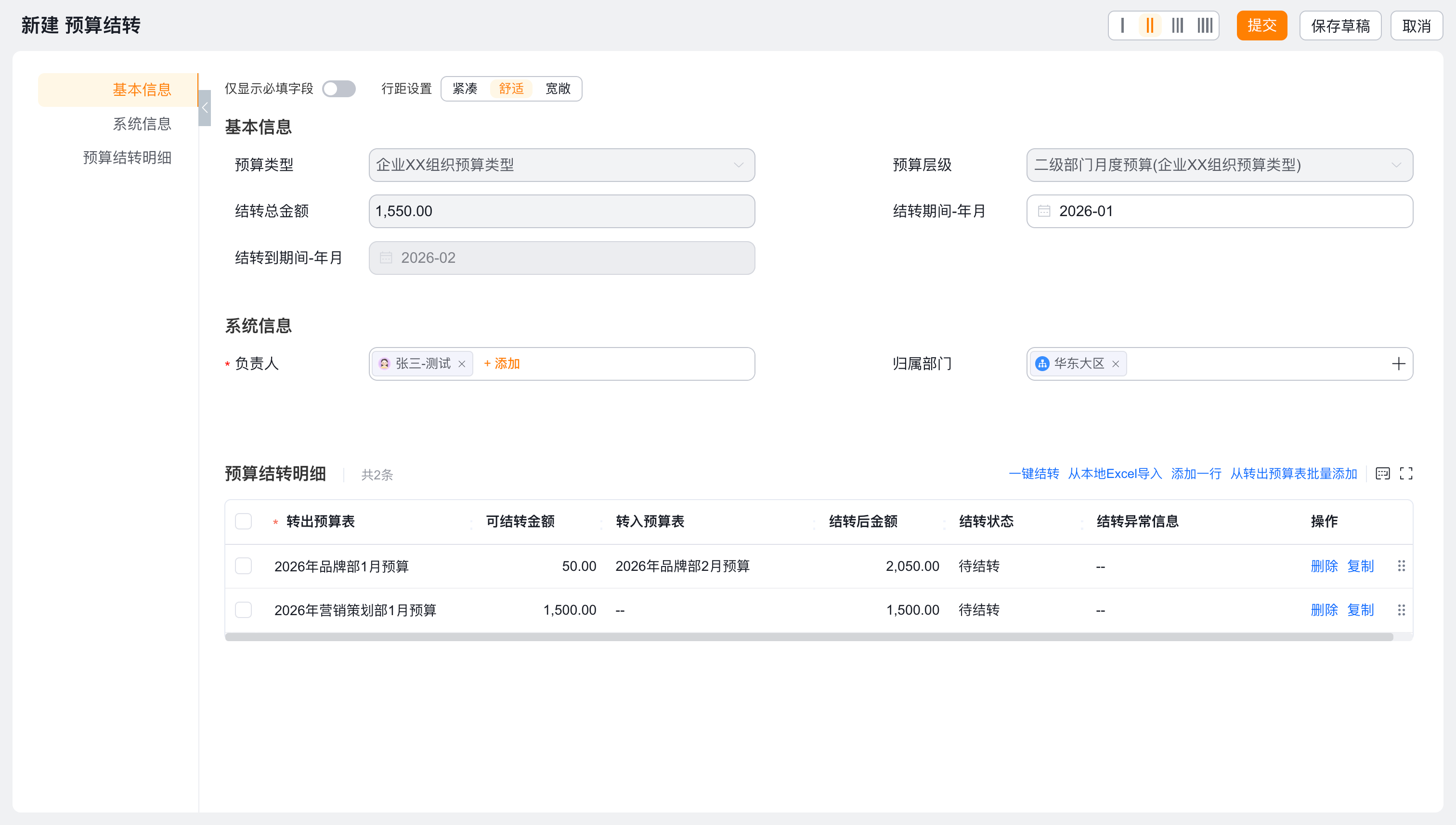This screenshot has height=825, width=1456.
Task: Click plus icon in 归属部门 field
Action: pyautogui.click(x=1398, y=364)
